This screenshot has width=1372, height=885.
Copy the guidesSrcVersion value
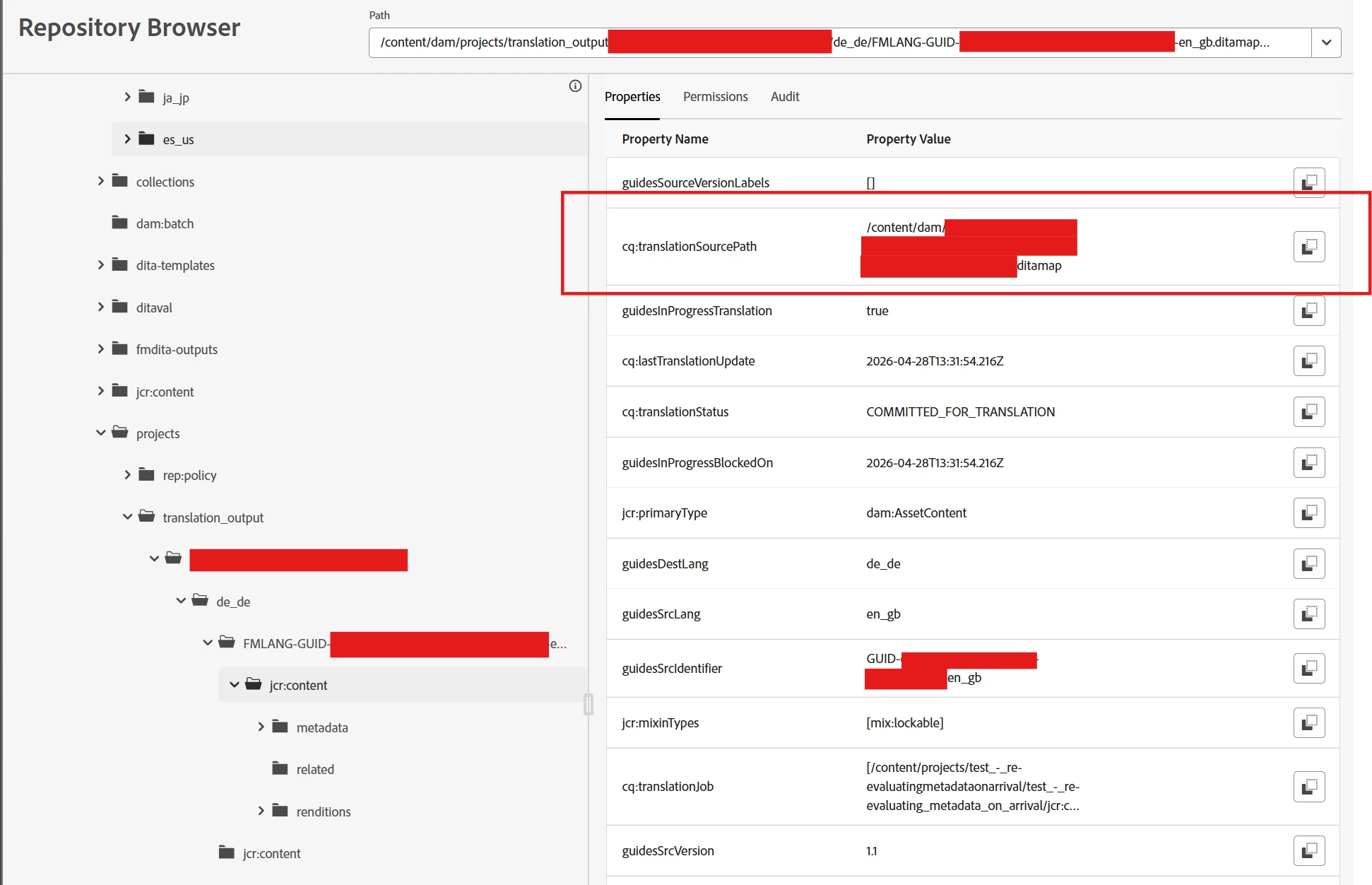tap(1308, 850)
